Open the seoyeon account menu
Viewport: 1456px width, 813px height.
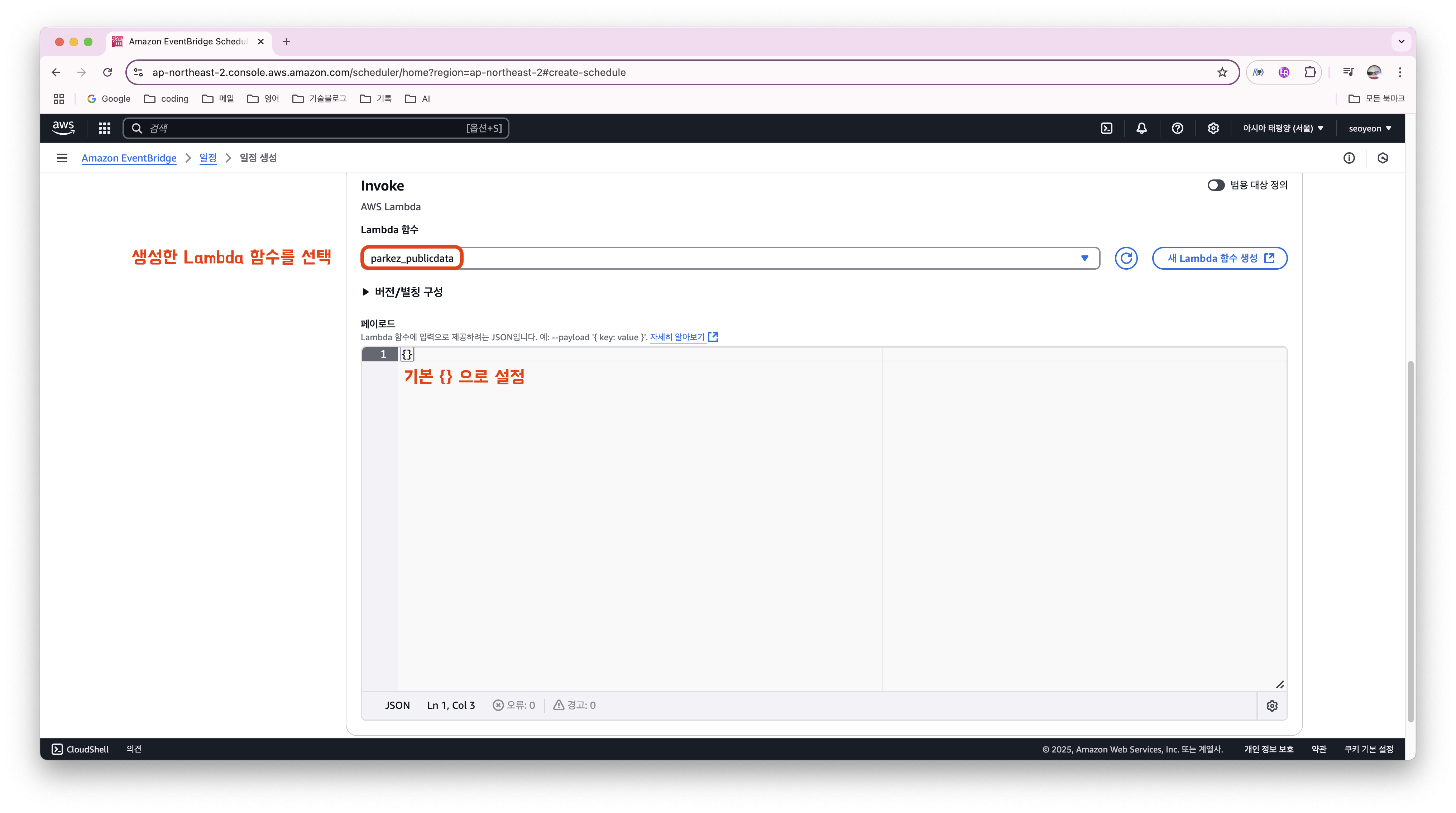[x=1370, y=128]
